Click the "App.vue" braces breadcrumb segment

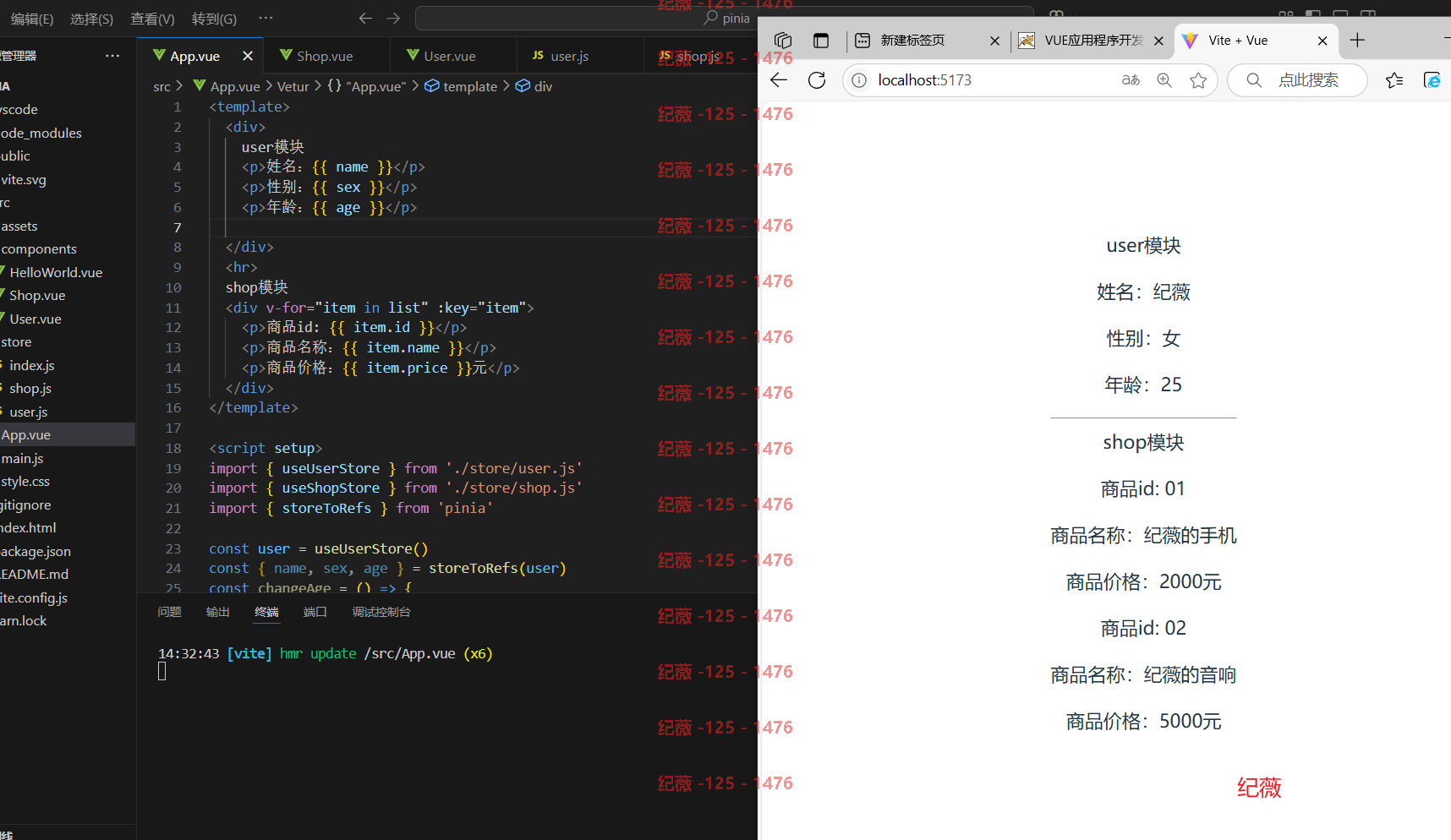pyautogui.click(x=367, y=86)
